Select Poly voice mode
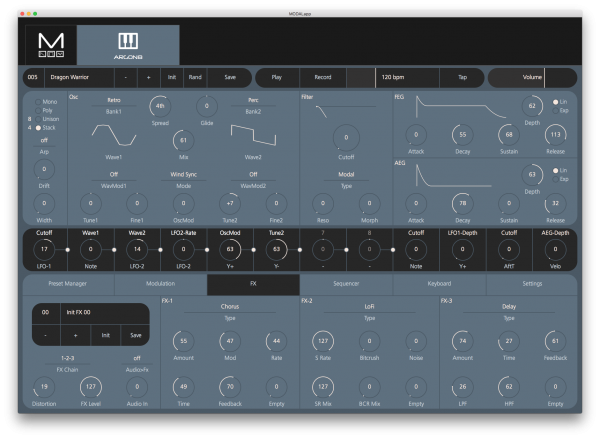600x439 pixels. (x=44, y=110)
